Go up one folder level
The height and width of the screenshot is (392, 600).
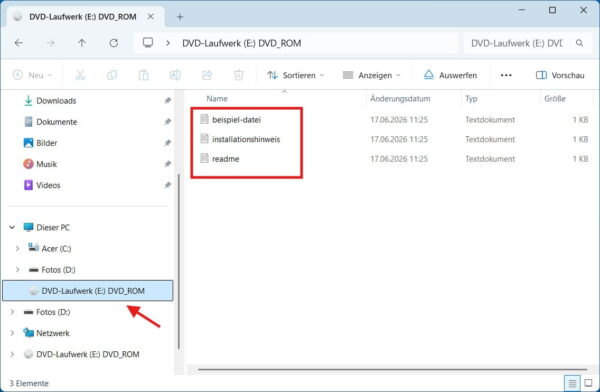tap(82, 43)
